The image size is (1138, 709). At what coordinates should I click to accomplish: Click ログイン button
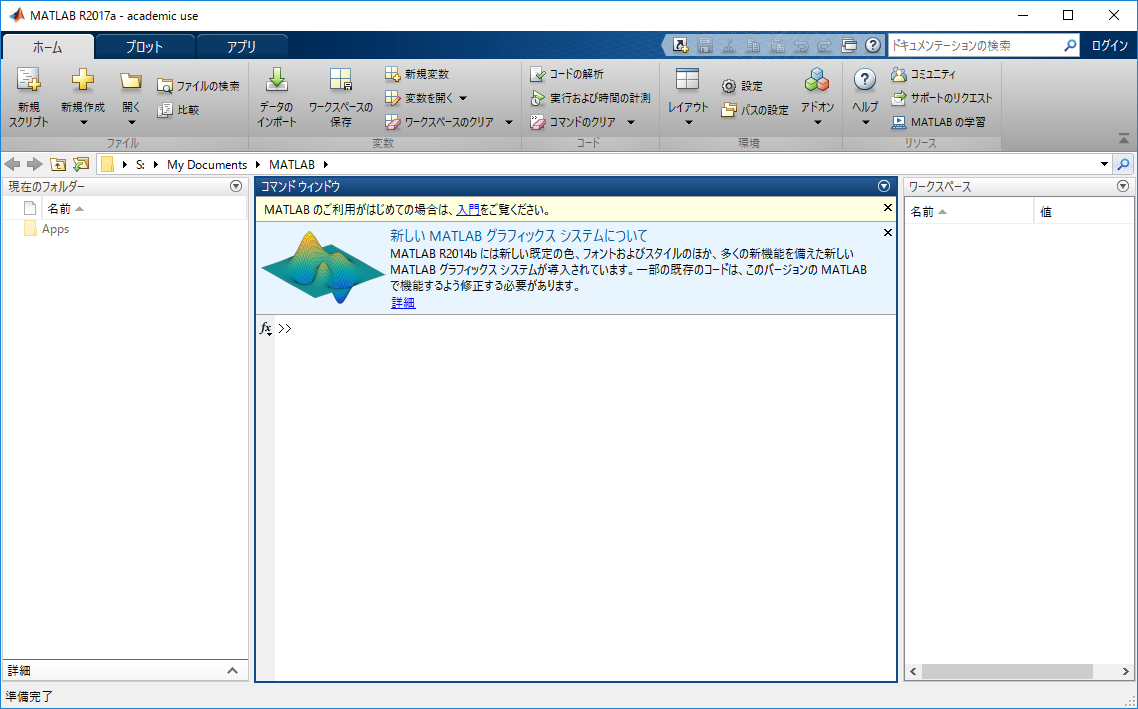[1110, 45]
